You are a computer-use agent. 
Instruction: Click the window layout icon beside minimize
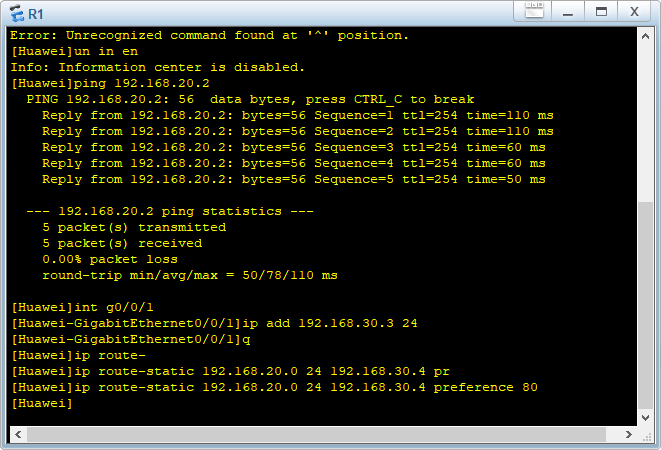[x=535, y=12]
